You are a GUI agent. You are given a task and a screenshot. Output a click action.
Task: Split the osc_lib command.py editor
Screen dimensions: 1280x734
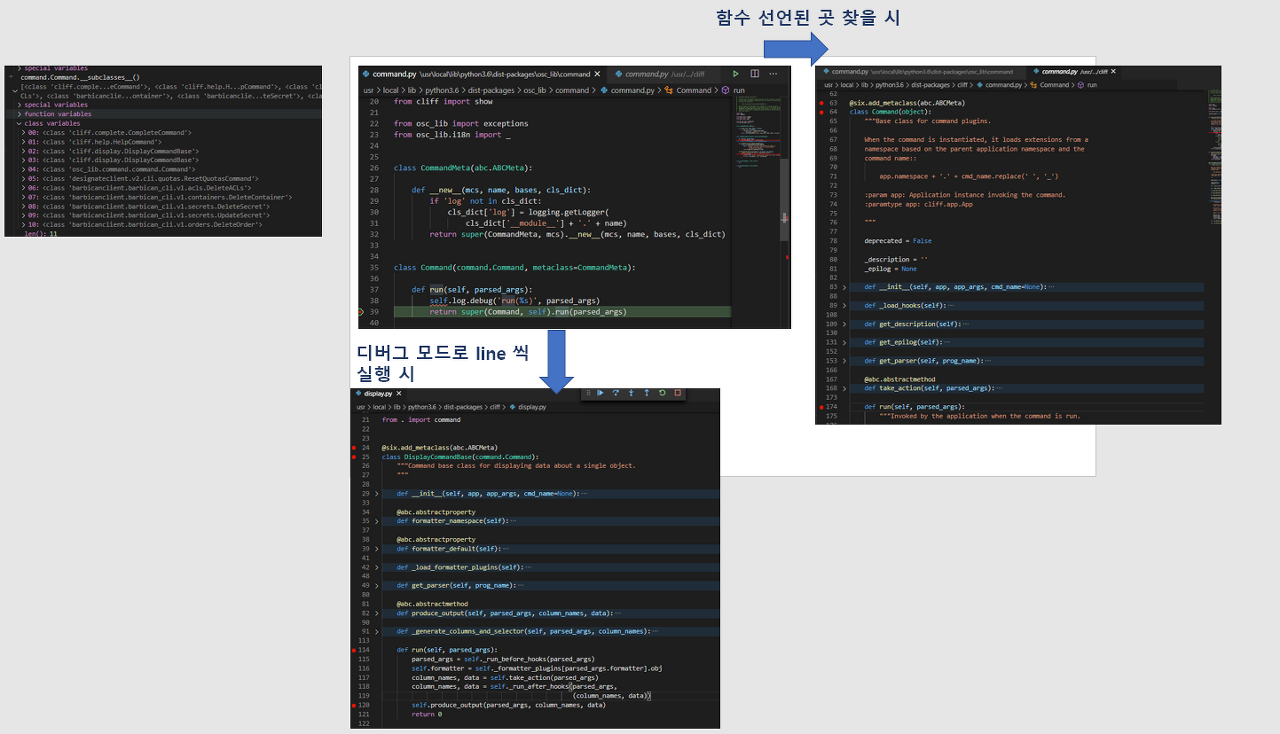[755, 74]
